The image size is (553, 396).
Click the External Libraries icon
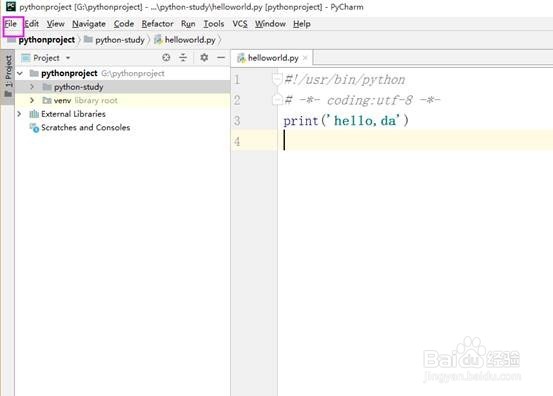[x=34, y=114]
